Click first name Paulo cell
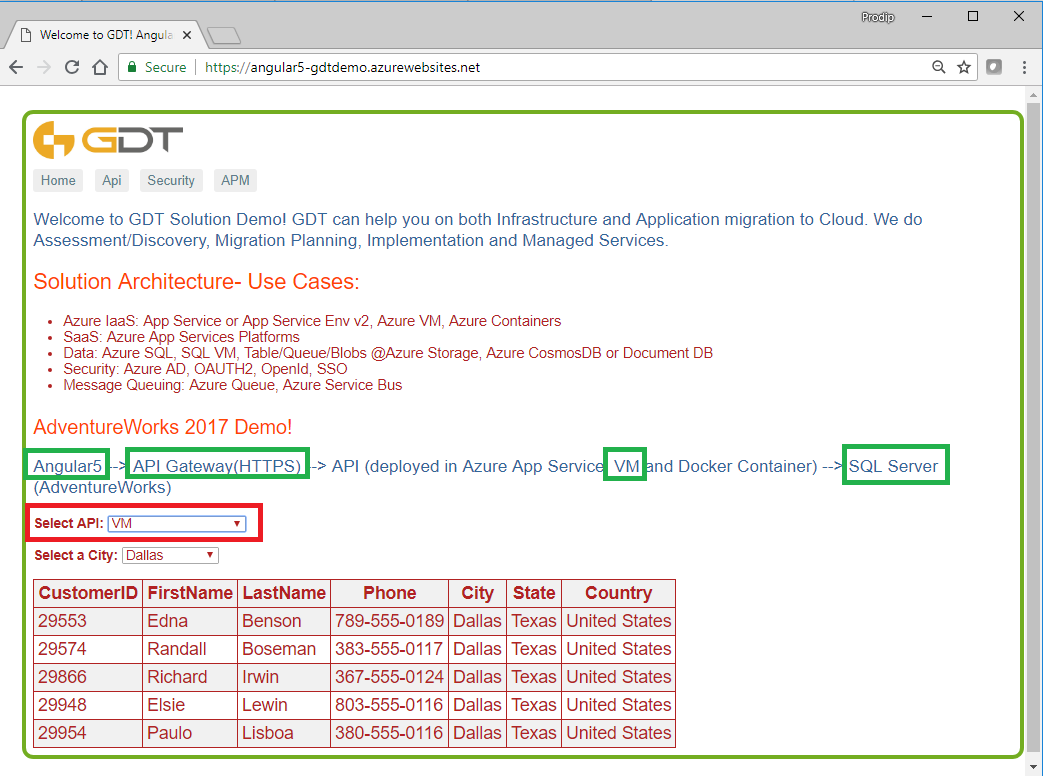Viewport: 1043px width, 776px height. 190,733
